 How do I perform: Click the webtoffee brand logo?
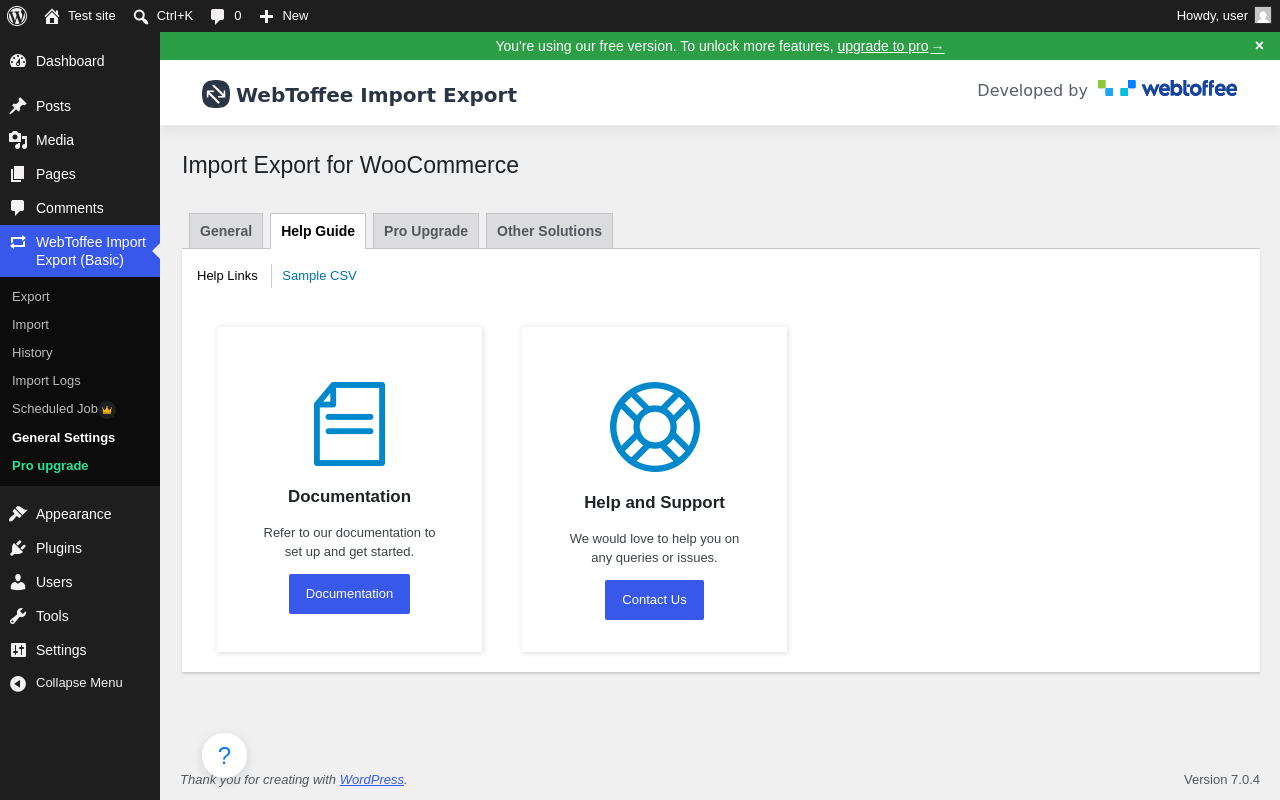(1167, 89)
